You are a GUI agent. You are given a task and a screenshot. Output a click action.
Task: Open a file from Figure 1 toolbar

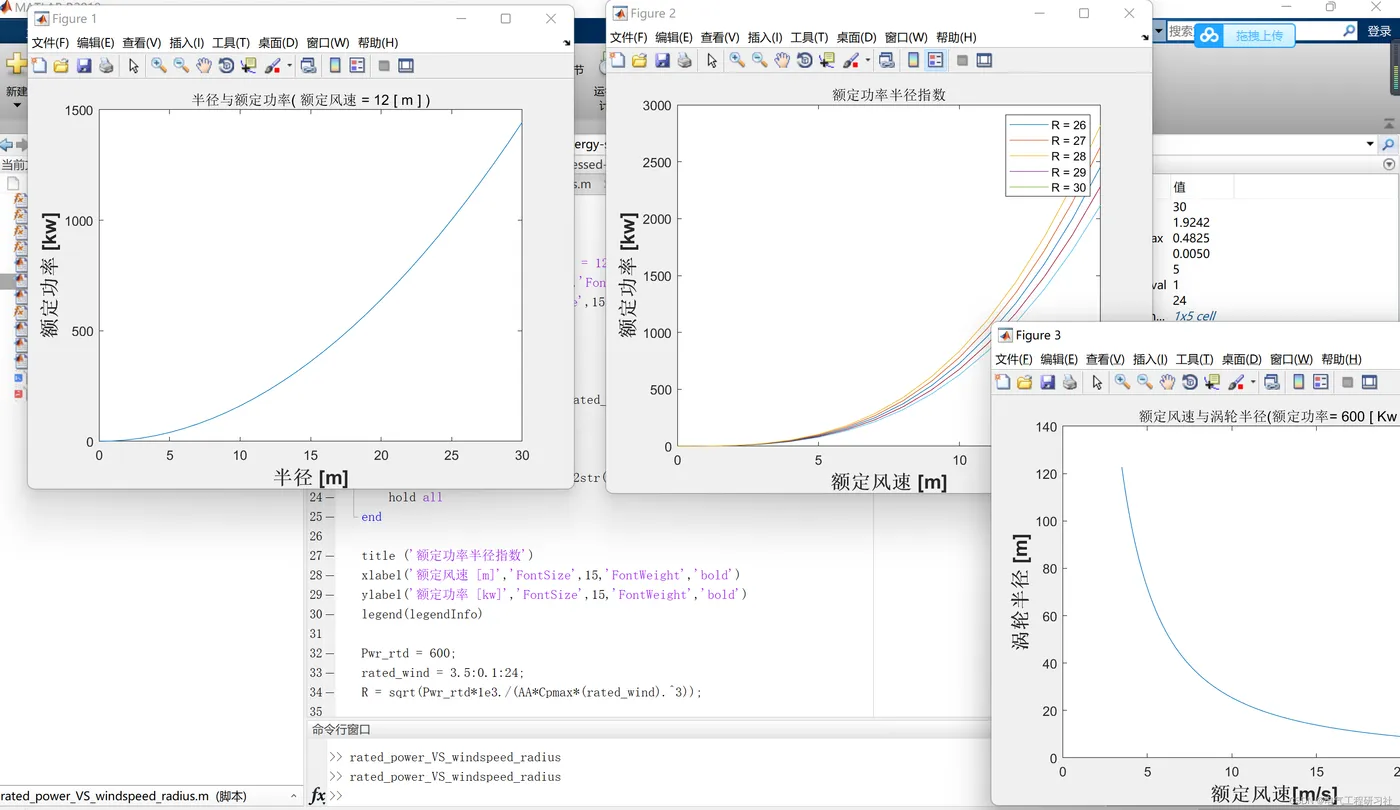click(61, 66)
